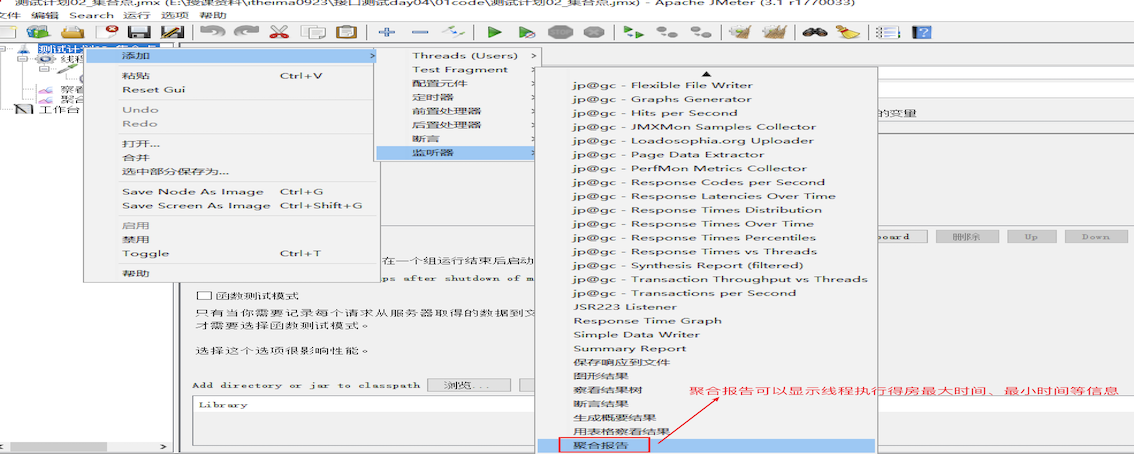
Task: Click the Undo arrow in the toolbar
Action: coord(213,32)
